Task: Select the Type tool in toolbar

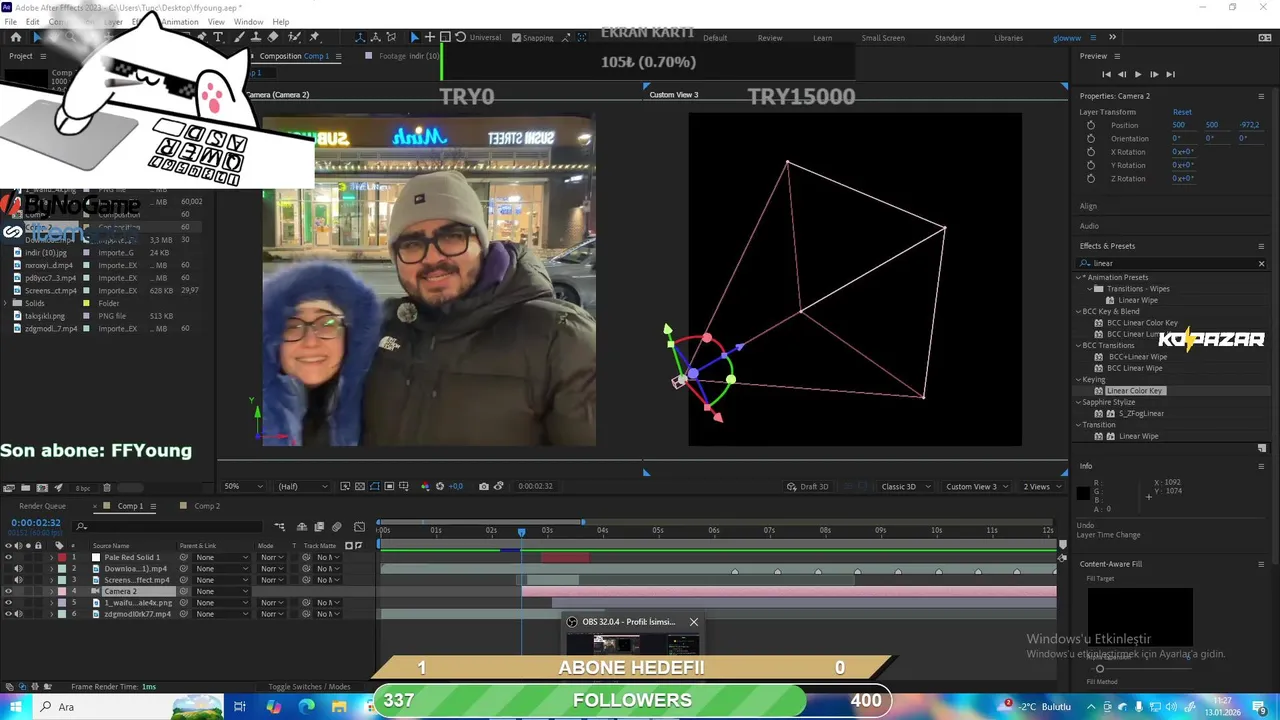Action: 218,37
